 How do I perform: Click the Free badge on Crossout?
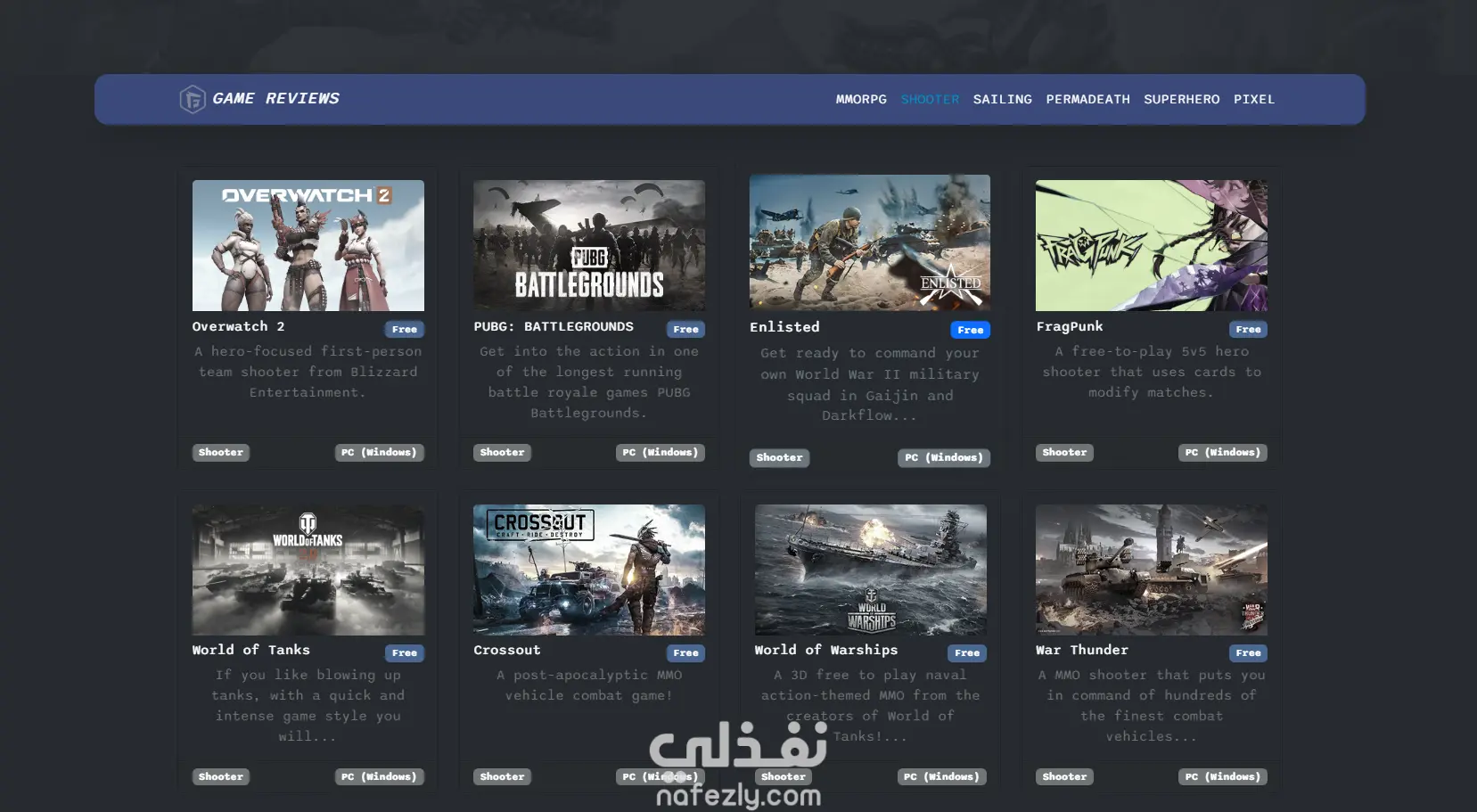685,652
